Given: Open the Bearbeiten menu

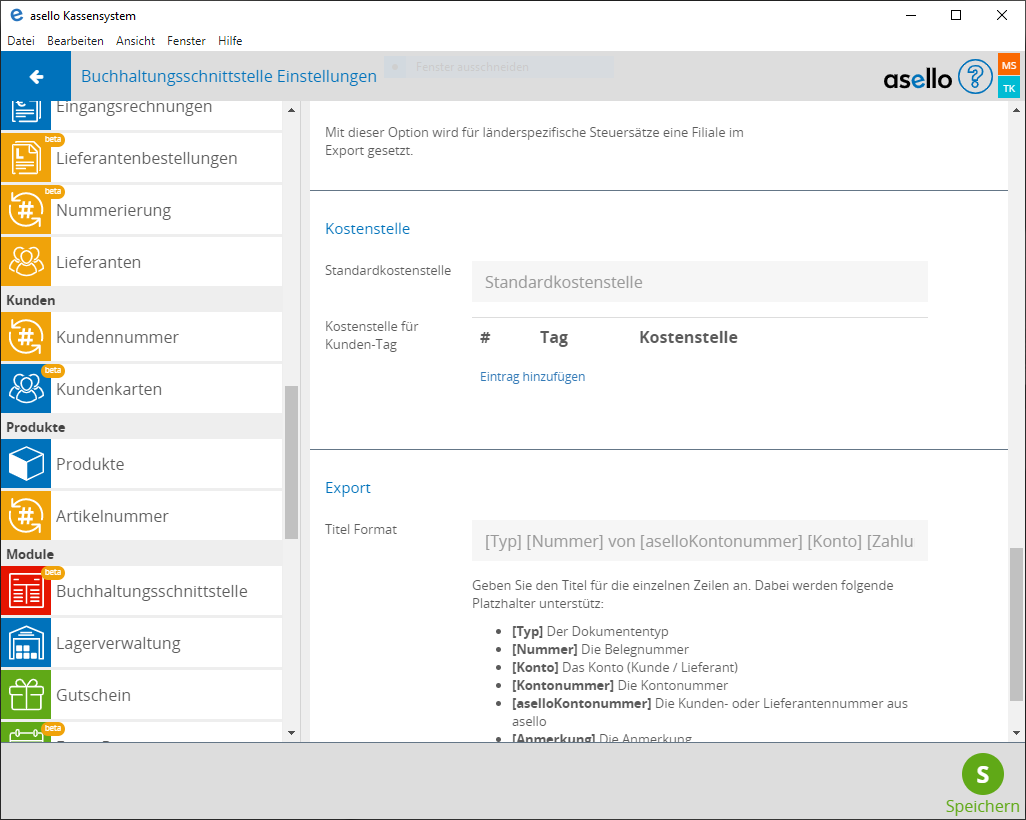Looking at the screenshot, I should (x=75, y=41).
